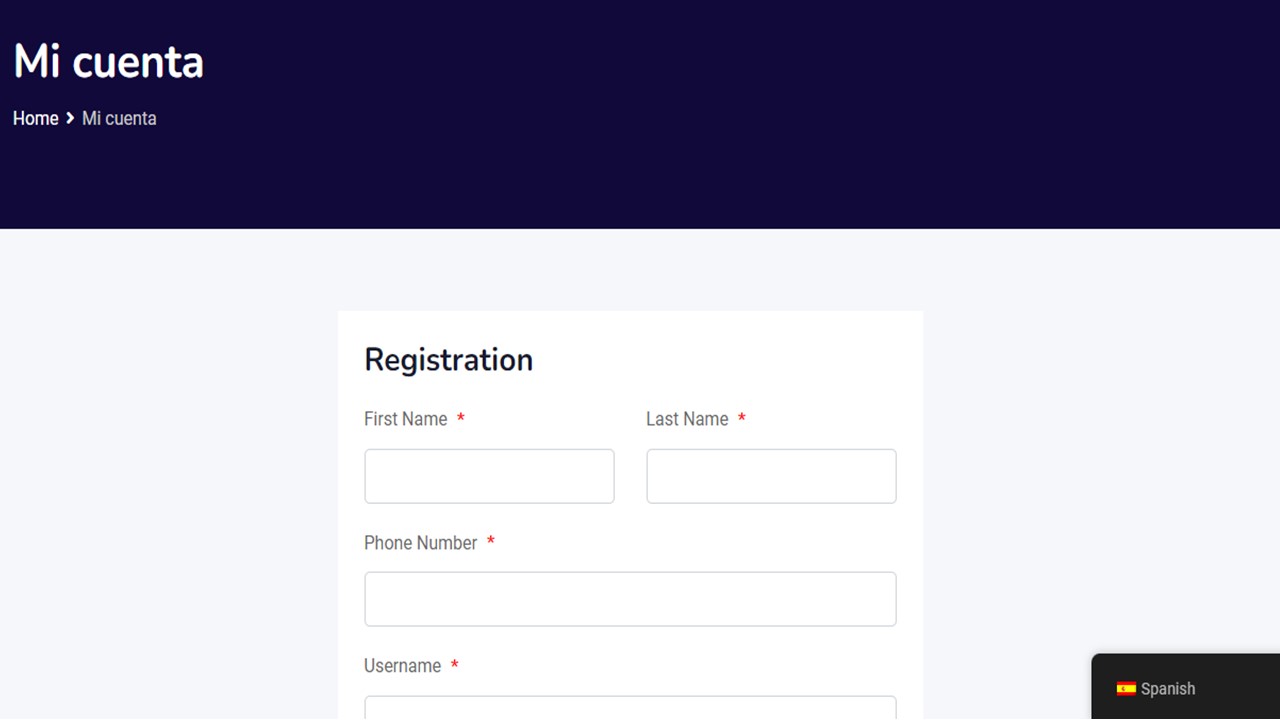1280x720 pixels.
Task: Open the Home link in the breadcrumb
Action: [35, 118]
